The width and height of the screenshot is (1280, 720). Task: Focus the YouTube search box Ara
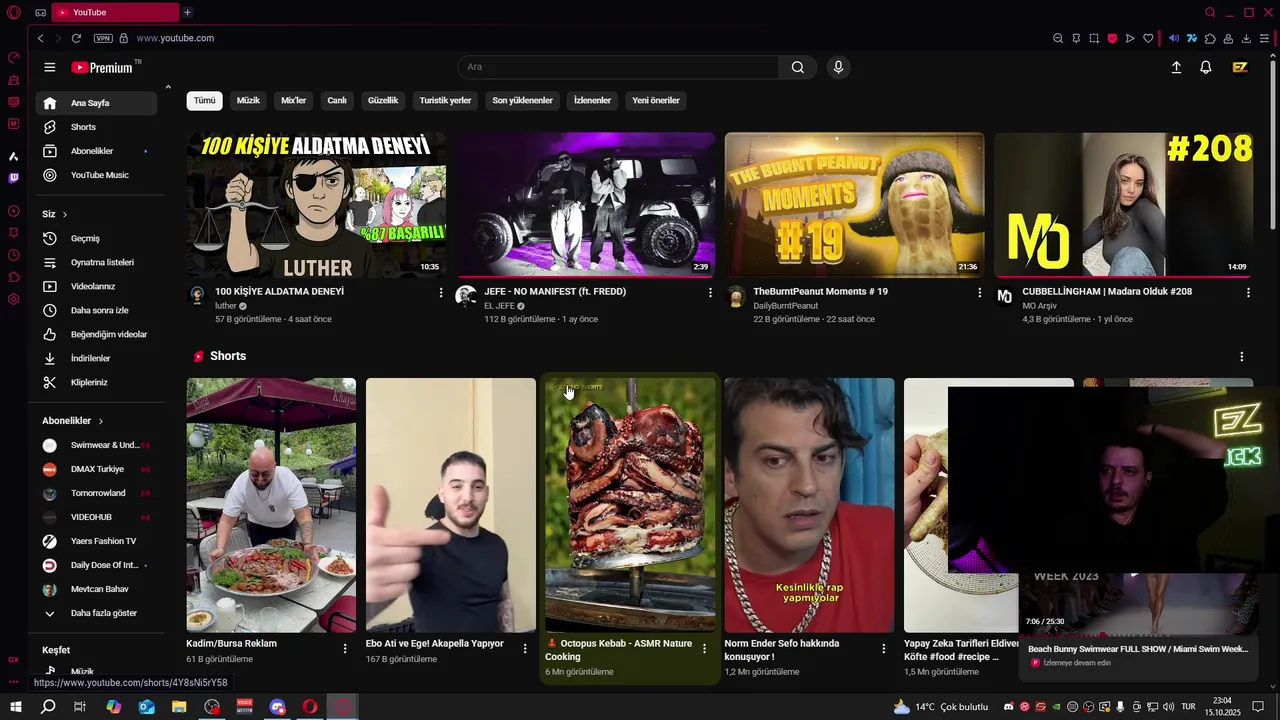(618, 67)
